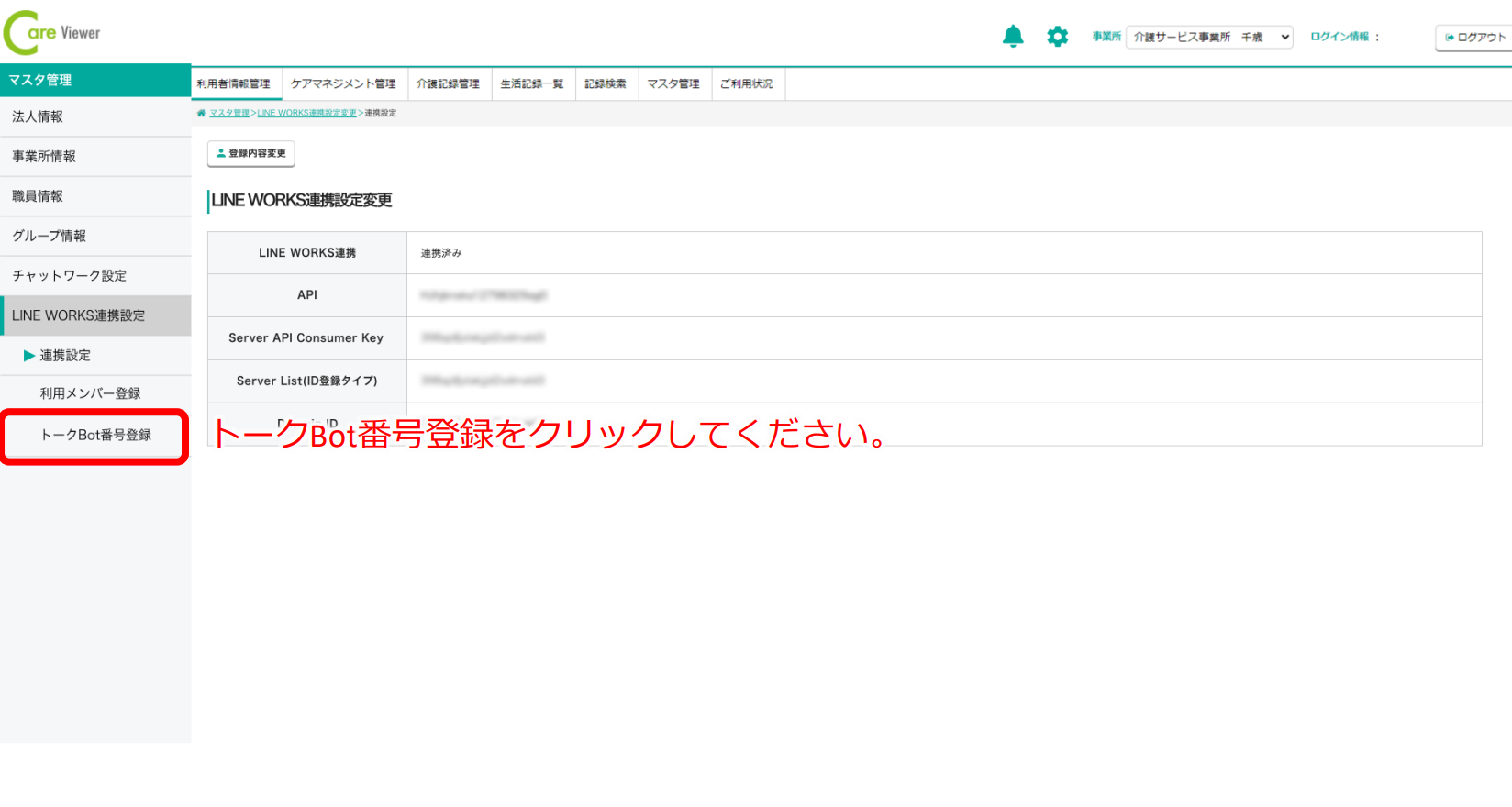This screenshot has width=1512, height=807.
Task: Open the 利用者情報管理 tab
Action: click(x=234, y=83)
